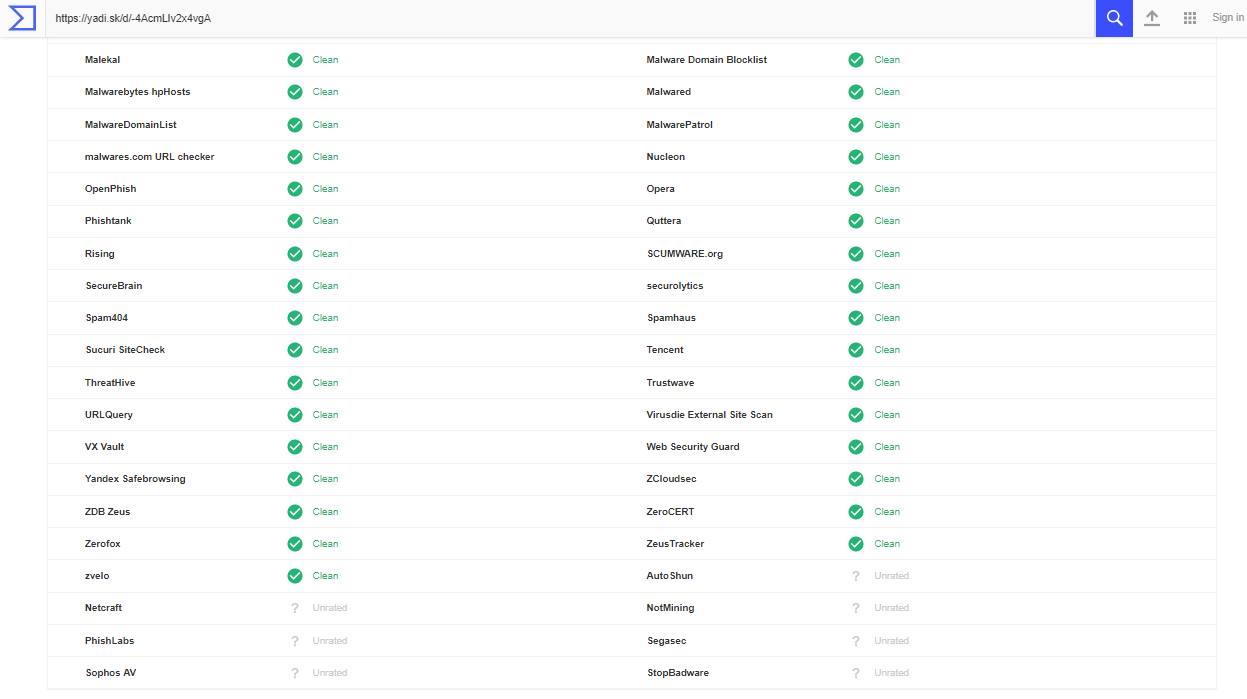Select the 'SecureBrain' engine name
Screen dimensions: 1247x699
[114, 286]
